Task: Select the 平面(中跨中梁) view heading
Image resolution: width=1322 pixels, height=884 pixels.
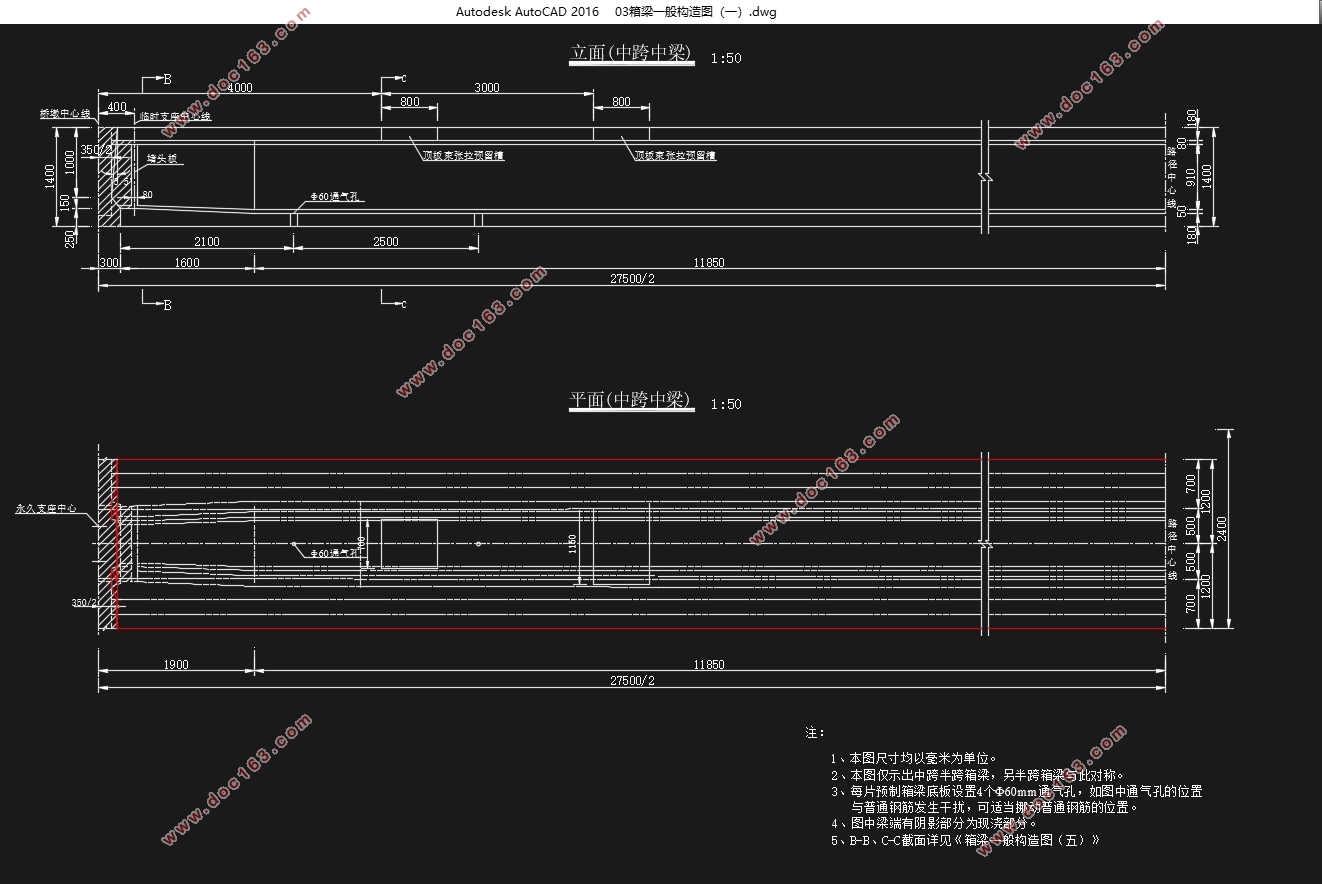Action: [x=631, y=400]
